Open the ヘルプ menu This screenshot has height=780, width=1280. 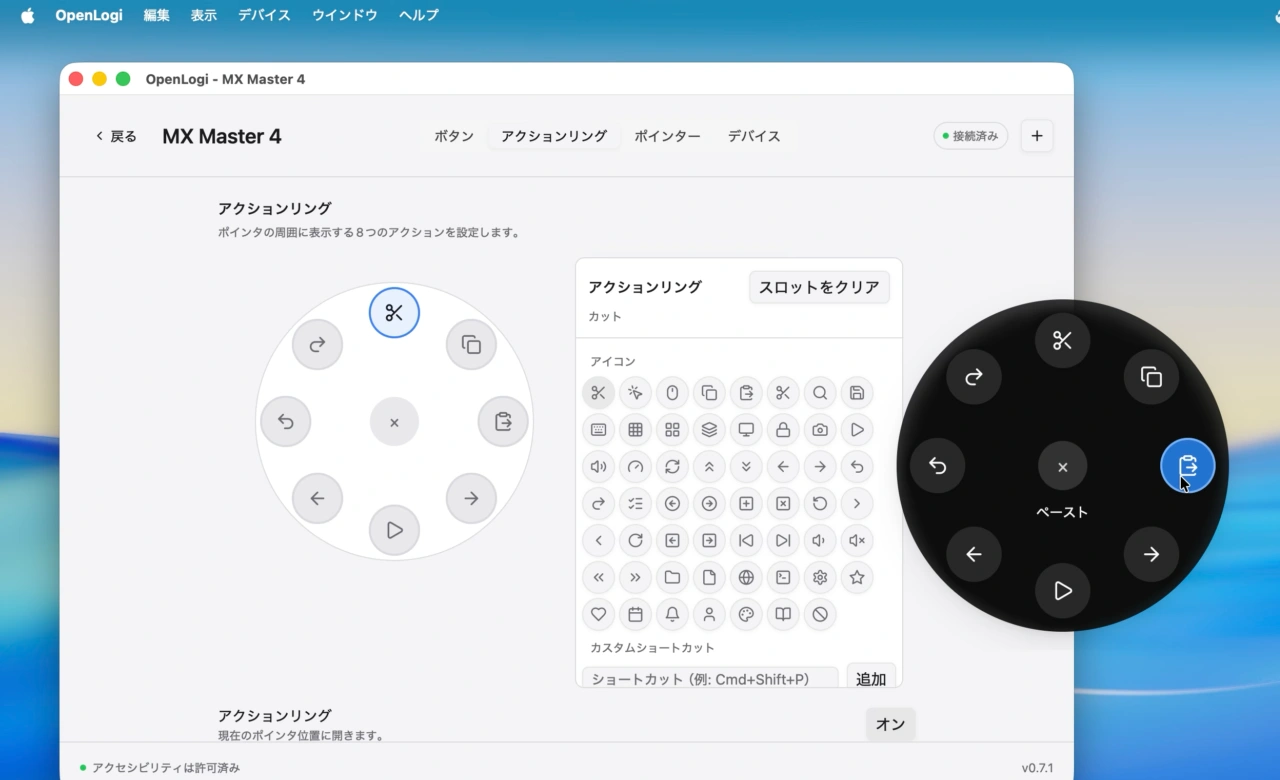pyautogui.click(x=418, y=15)
